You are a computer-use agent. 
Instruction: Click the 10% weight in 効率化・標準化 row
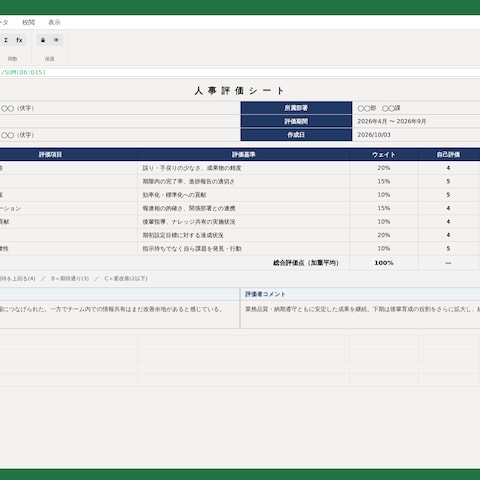coord(384,195)
